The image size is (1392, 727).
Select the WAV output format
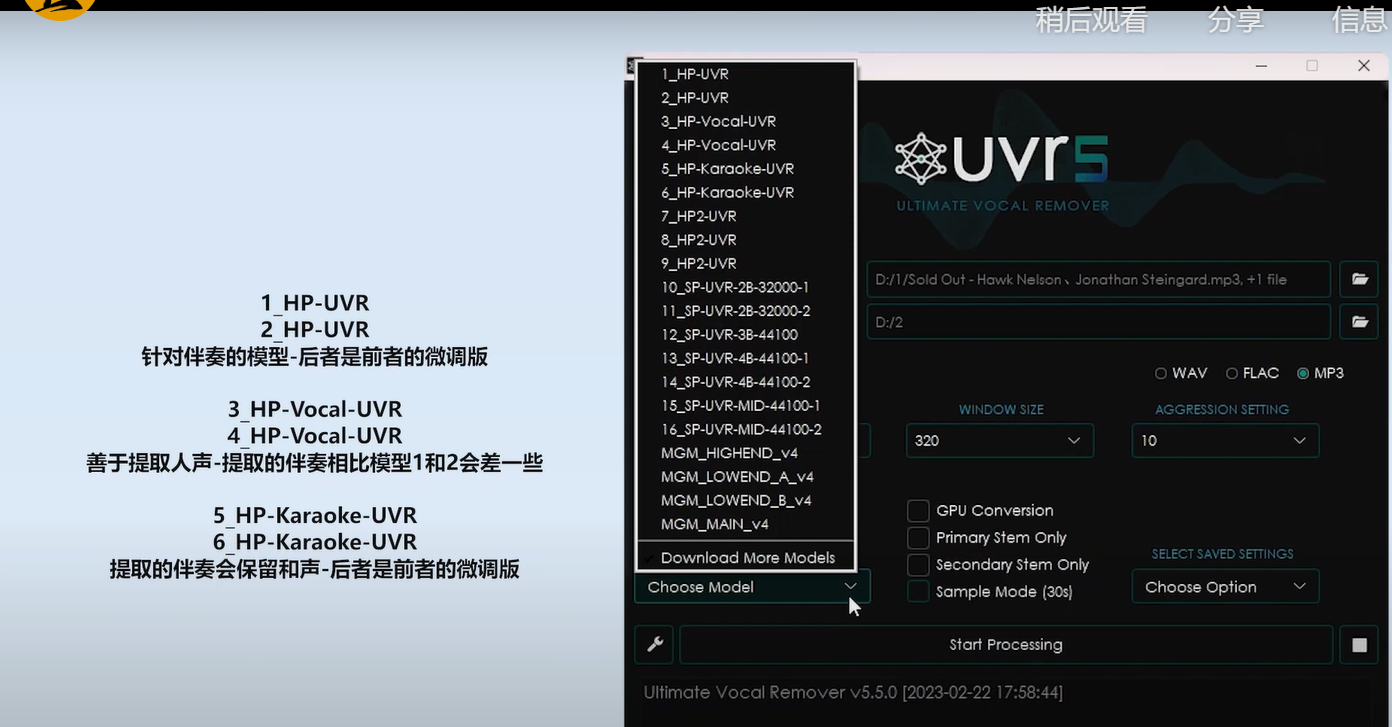click(1181, 373)
